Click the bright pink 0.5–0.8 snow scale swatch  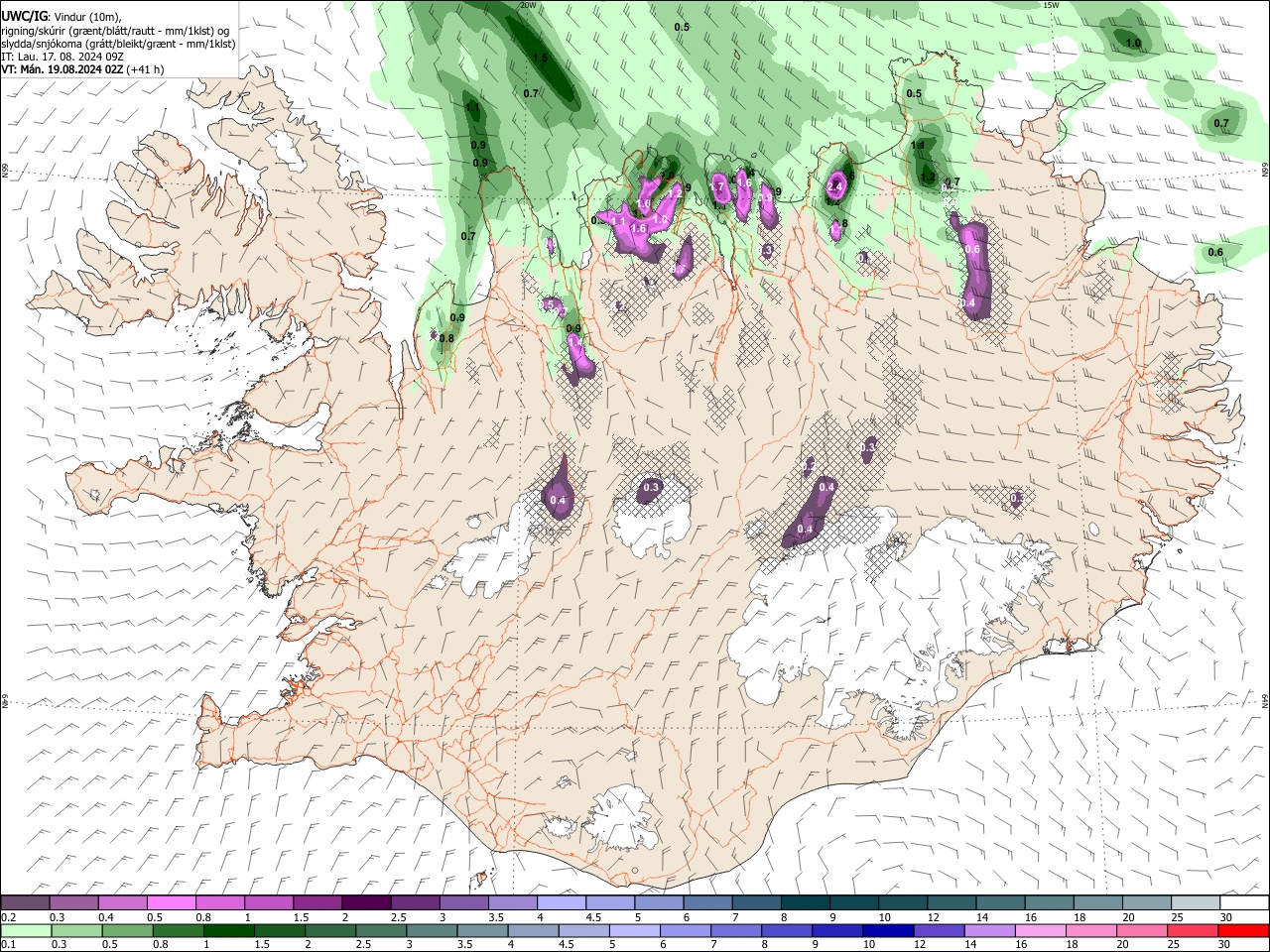(x=171, y=902)
